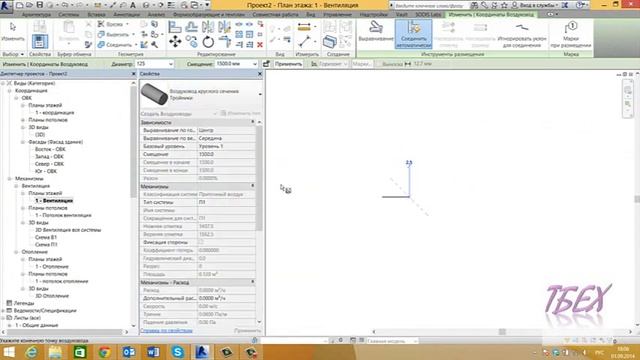Collapse the Механизмы properties group
Image resolution: width=640 pixels, height=360 pixels.
(252, 186)
